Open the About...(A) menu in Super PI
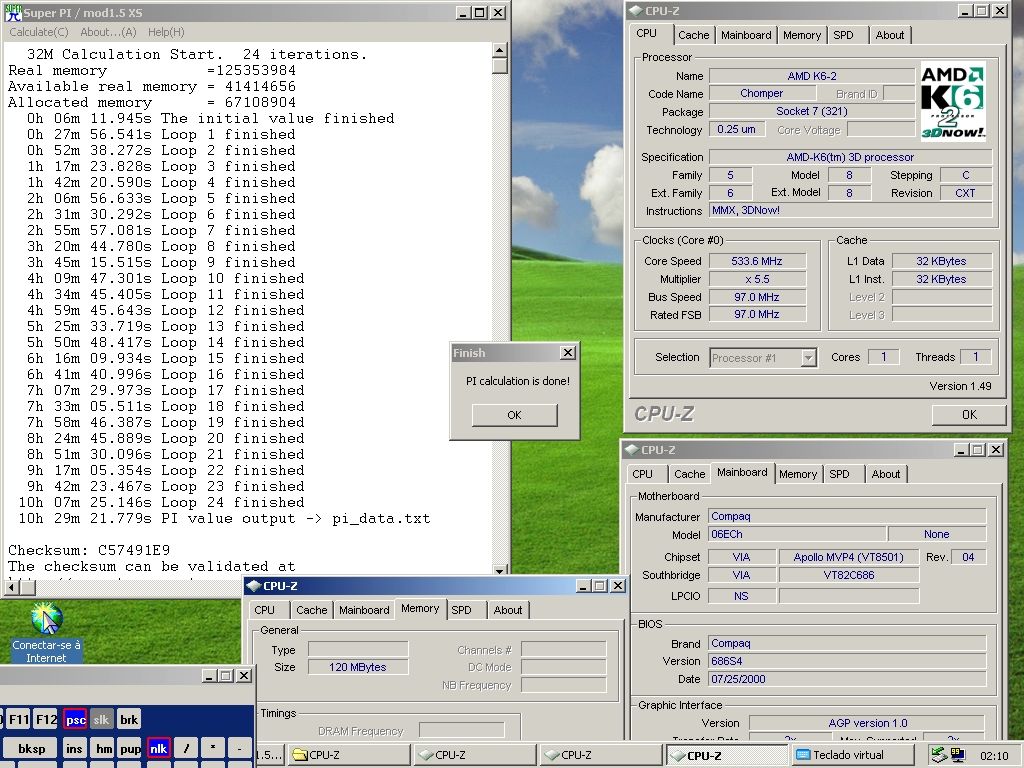The height and width of the screenshot is (768, 1024). pos(108,32)
